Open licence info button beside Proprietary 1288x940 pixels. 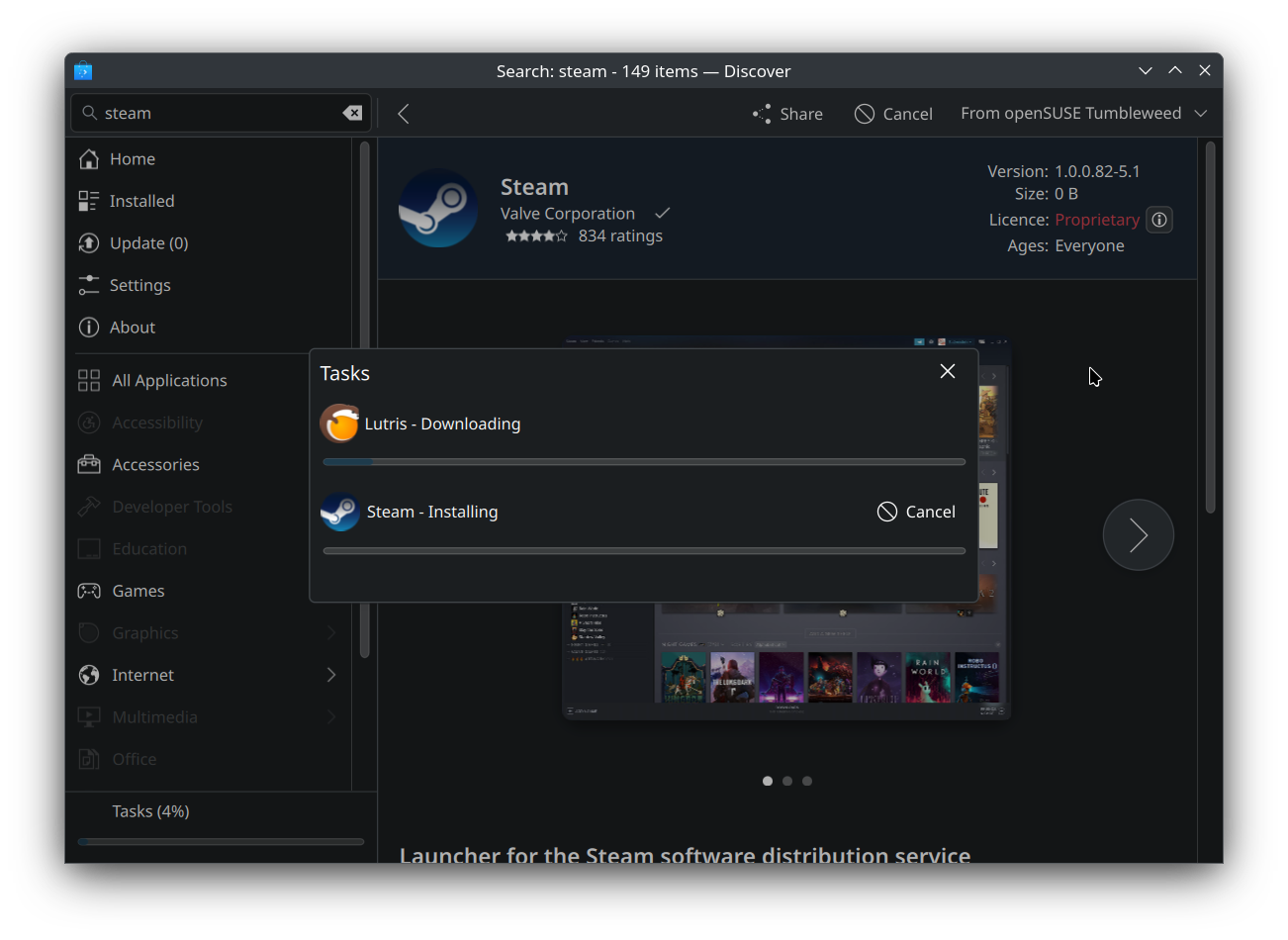pyautogui.click(x=1159, y=220)
